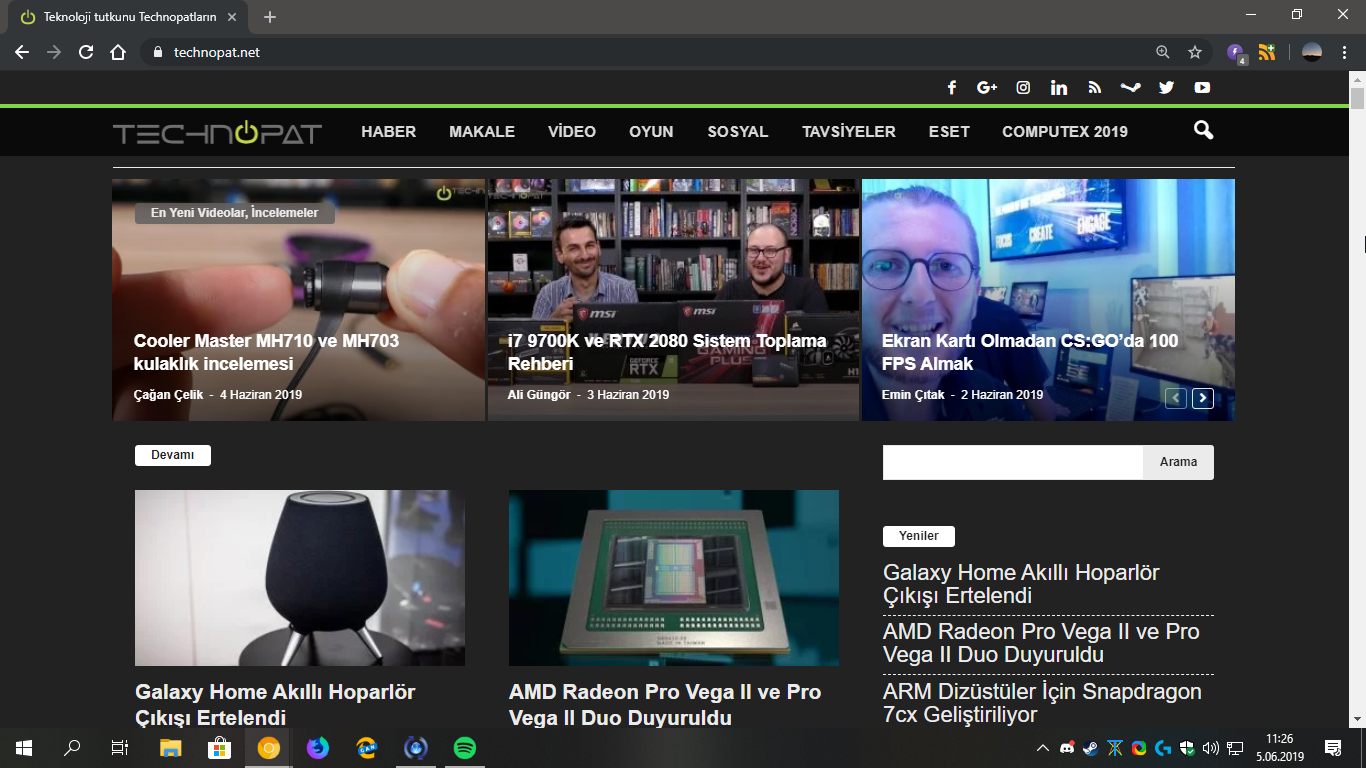Screen dimensions: 1366x768
Task: Open ARM Dizüstüler Snapdragon 7cx article link
Action: pyautogui.click(x=1042, y=703)
